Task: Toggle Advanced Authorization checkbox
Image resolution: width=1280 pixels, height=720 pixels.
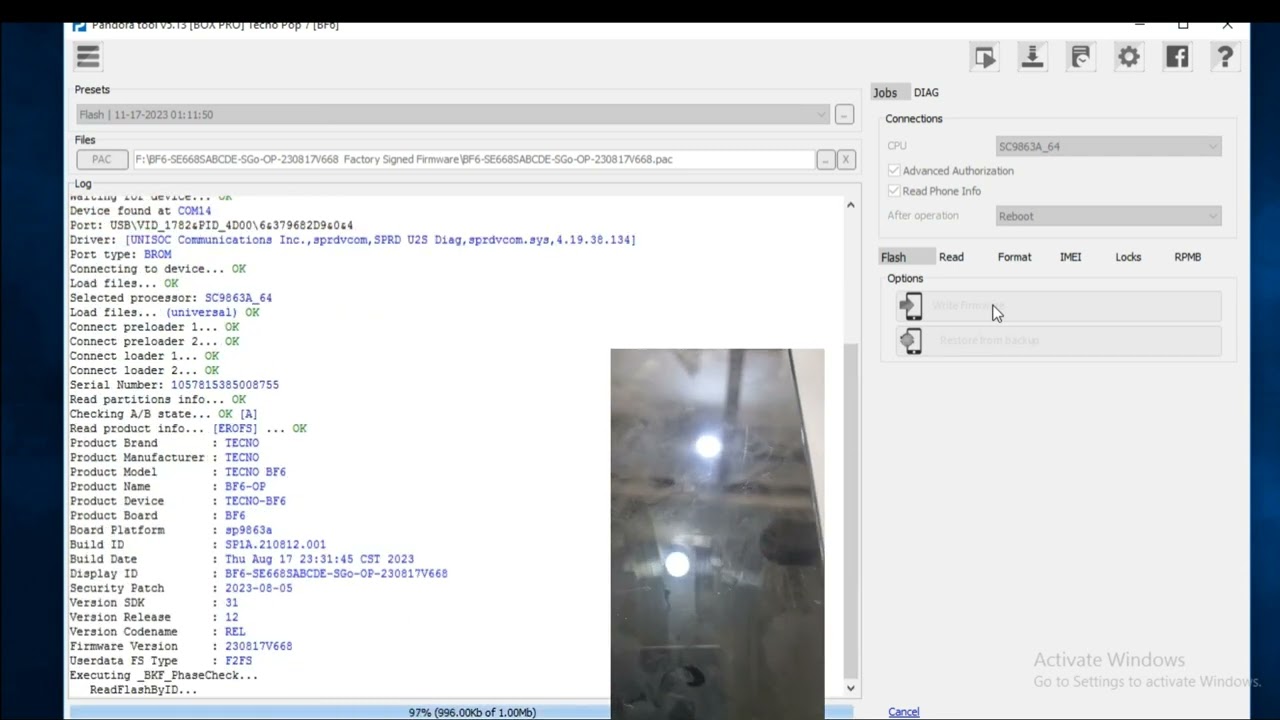Action: (x=894, y=171)
